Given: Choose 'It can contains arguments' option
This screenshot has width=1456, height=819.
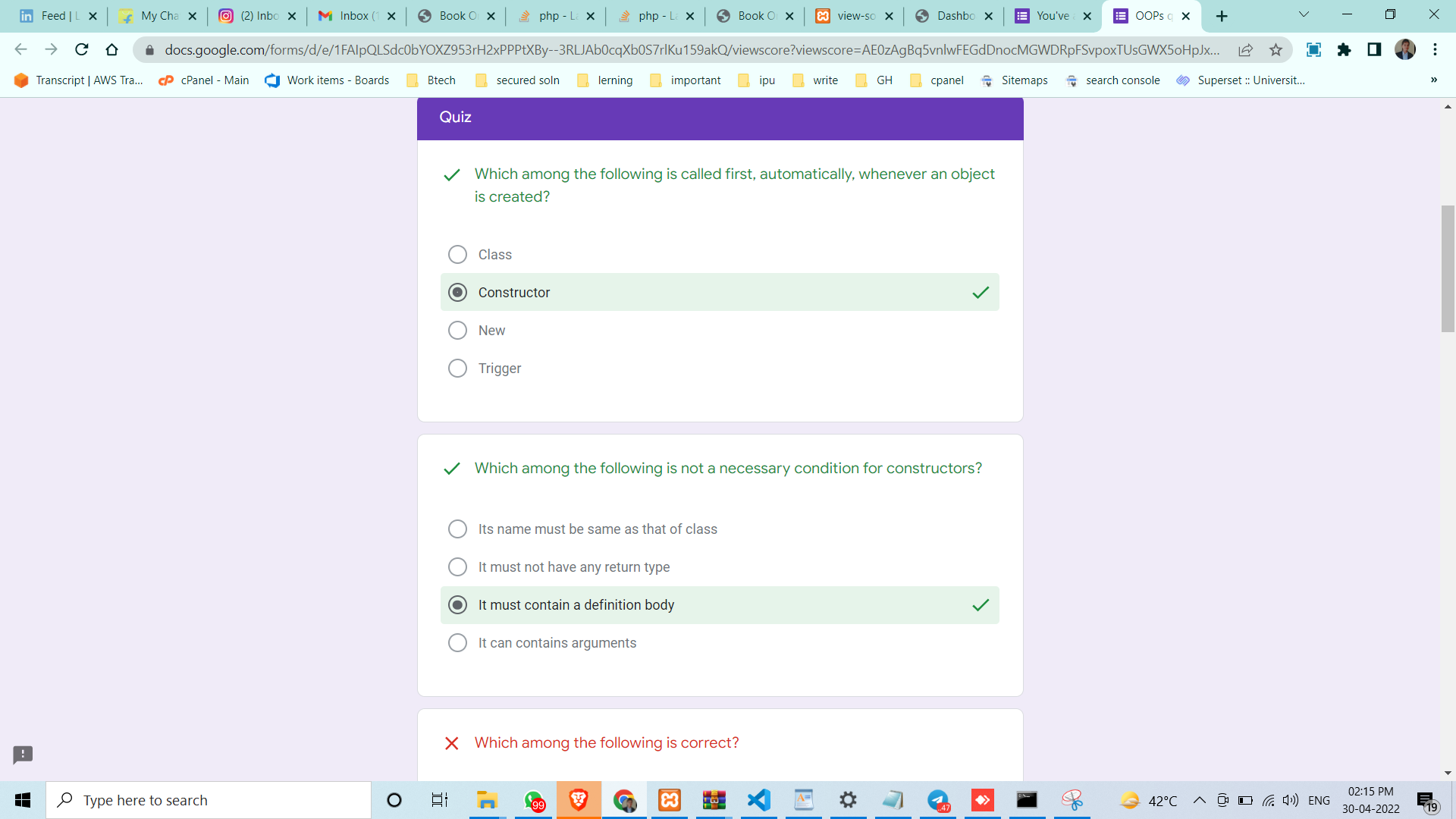Looking at the screenshot, I should tap(457, 643).
